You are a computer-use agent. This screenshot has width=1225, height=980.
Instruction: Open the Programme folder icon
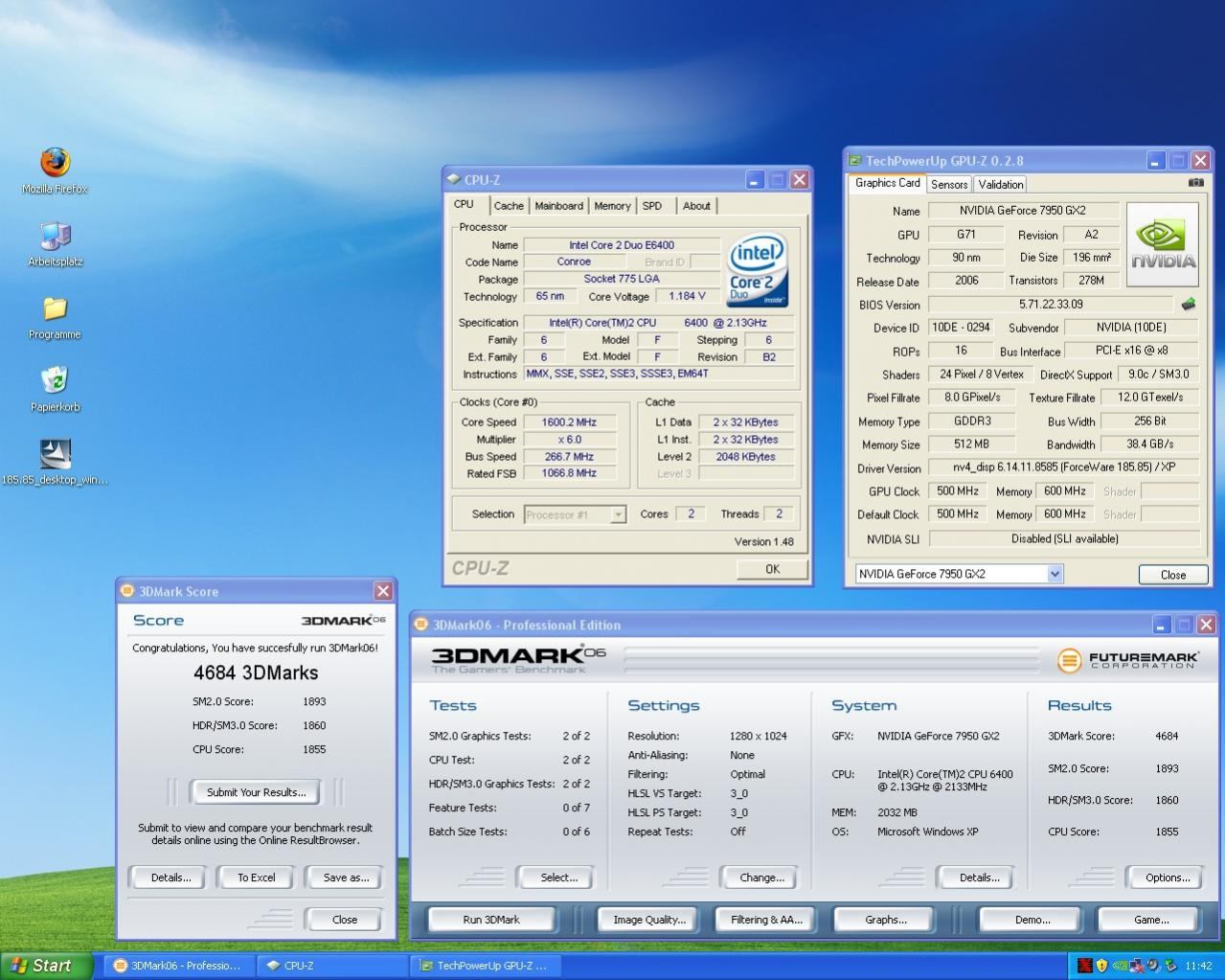point(55,309)
